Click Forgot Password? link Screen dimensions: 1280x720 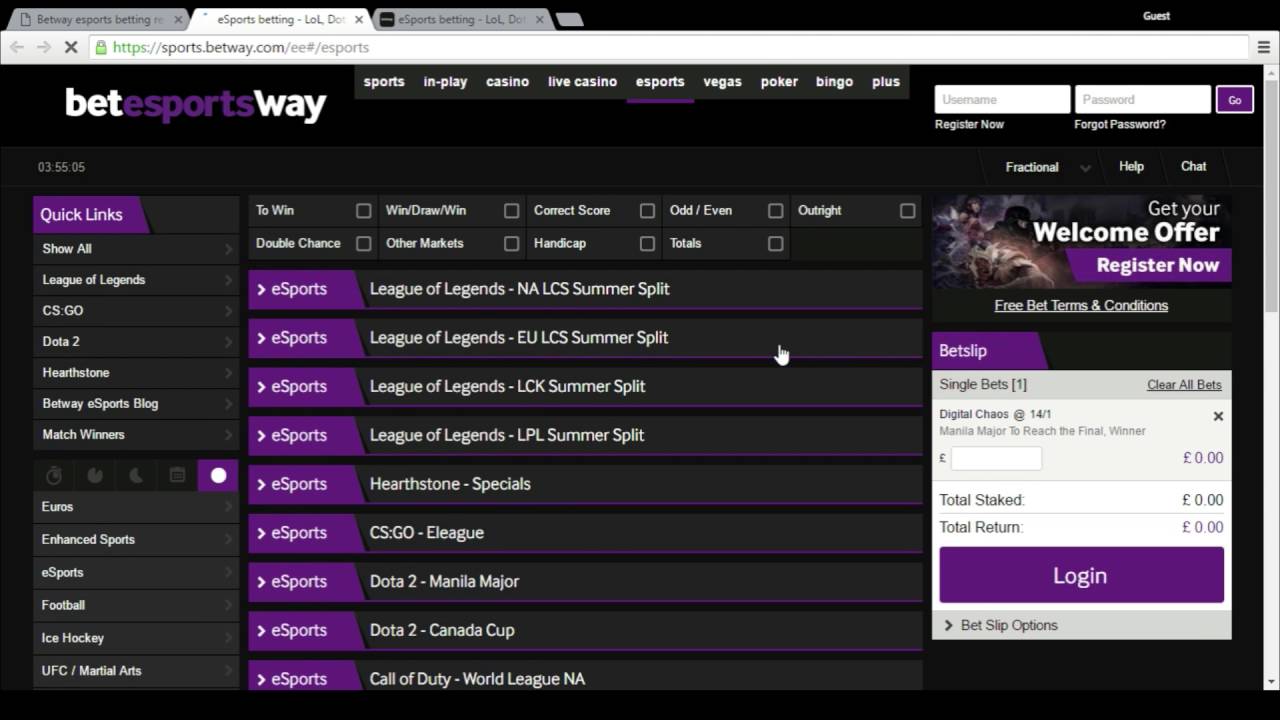click(1120, 124)
